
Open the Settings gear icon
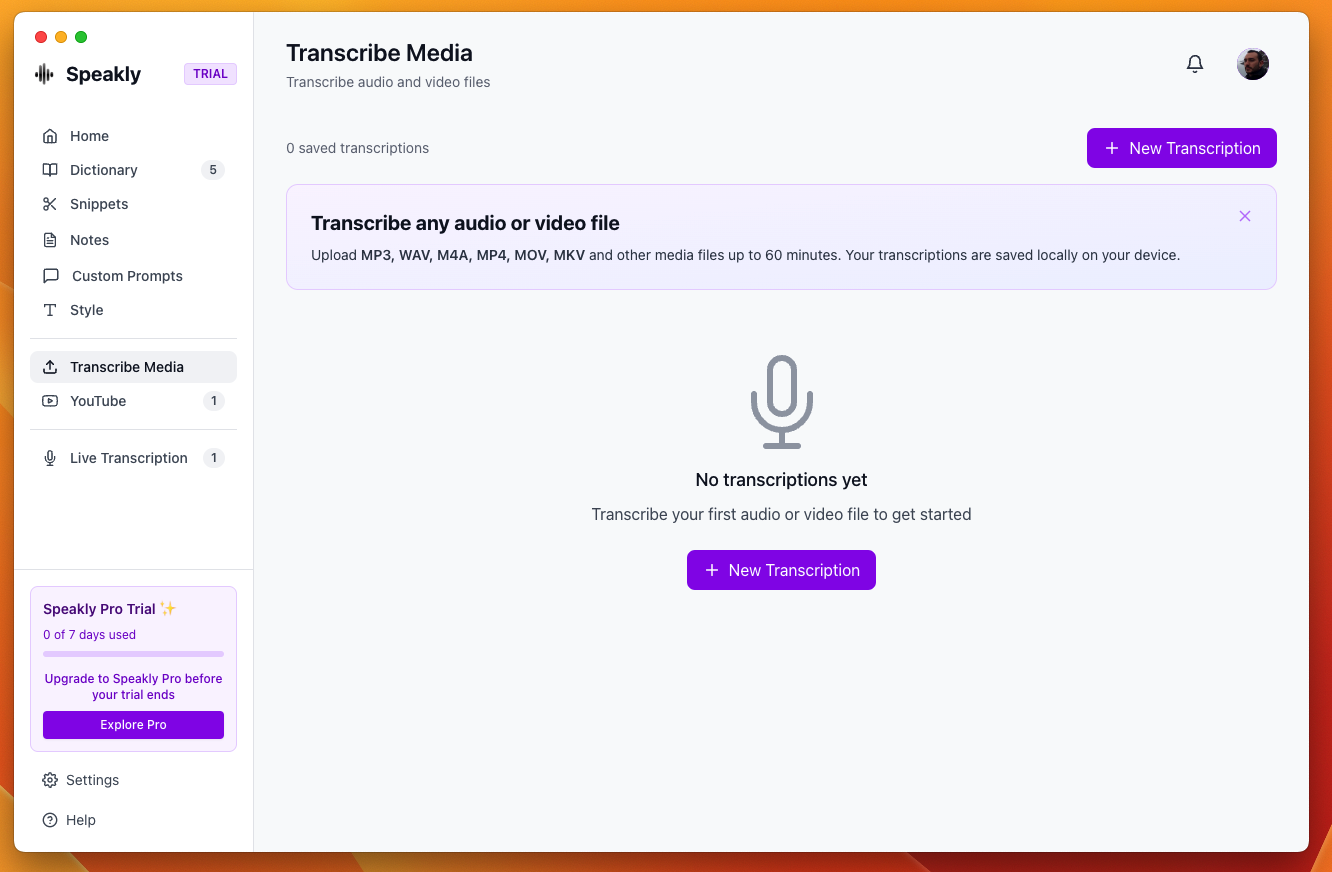pyautogui.click(x=49, y=780)
